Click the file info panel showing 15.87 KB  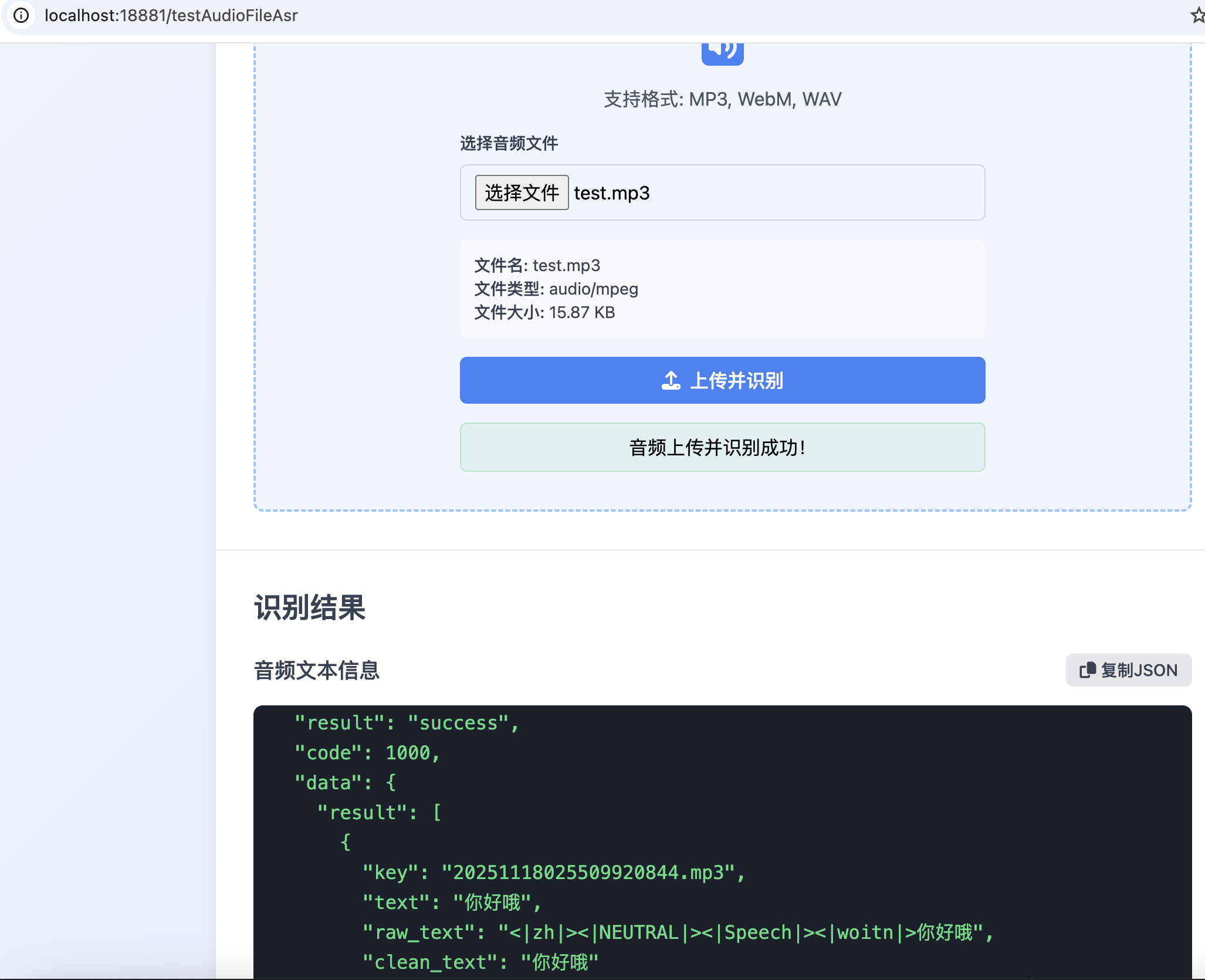point(722,289)
